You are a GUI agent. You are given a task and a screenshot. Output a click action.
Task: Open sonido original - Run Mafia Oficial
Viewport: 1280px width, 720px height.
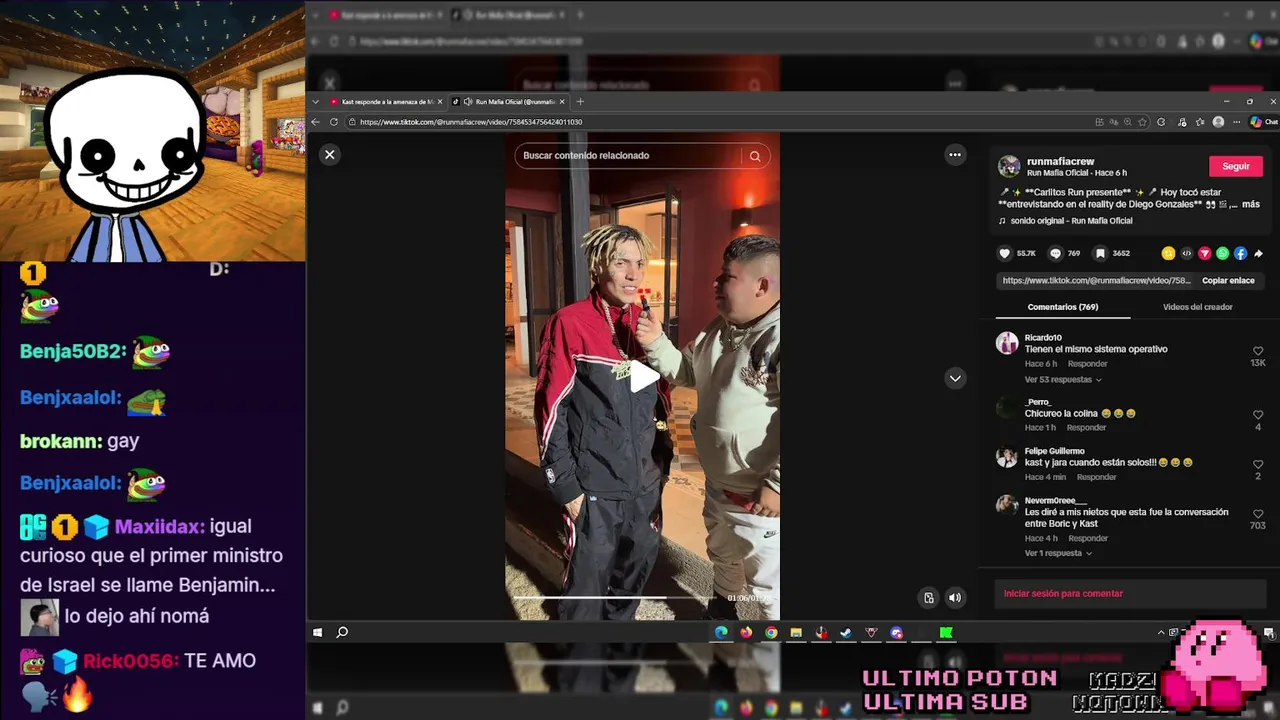click(x=1071, y=221)
